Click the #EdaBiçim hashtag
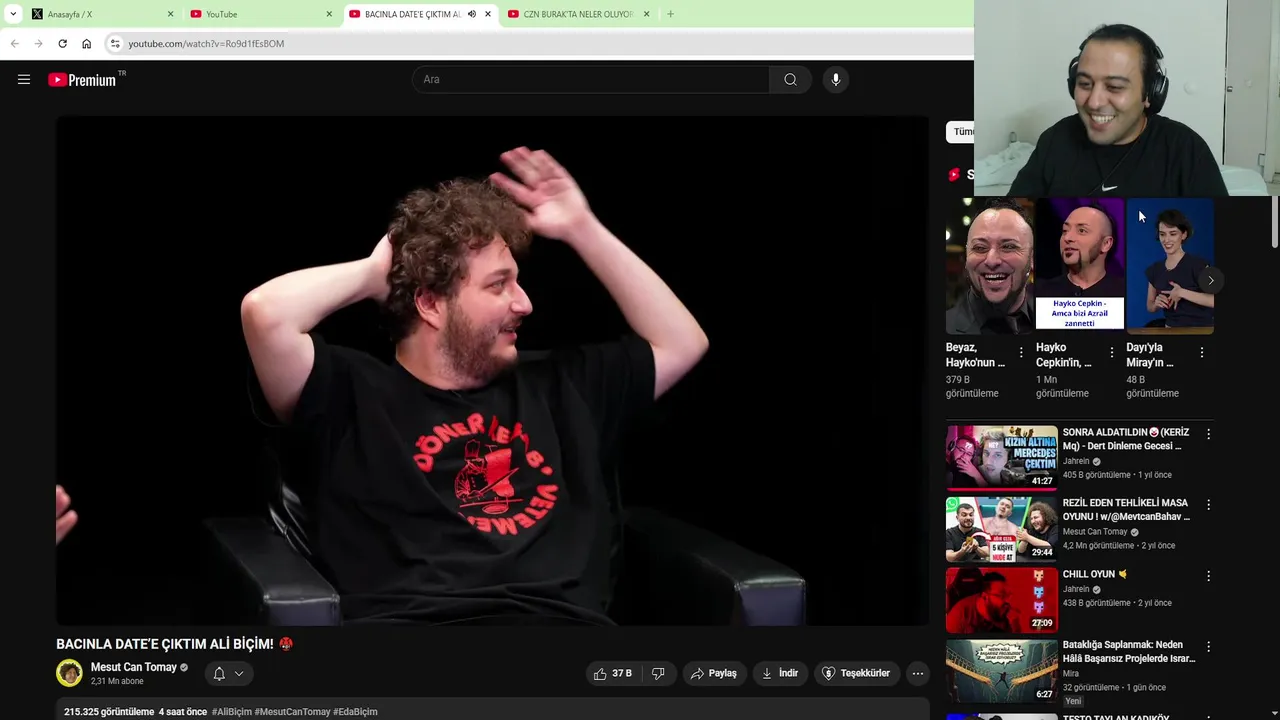The image size is (1280, 720). click(355, 712)
